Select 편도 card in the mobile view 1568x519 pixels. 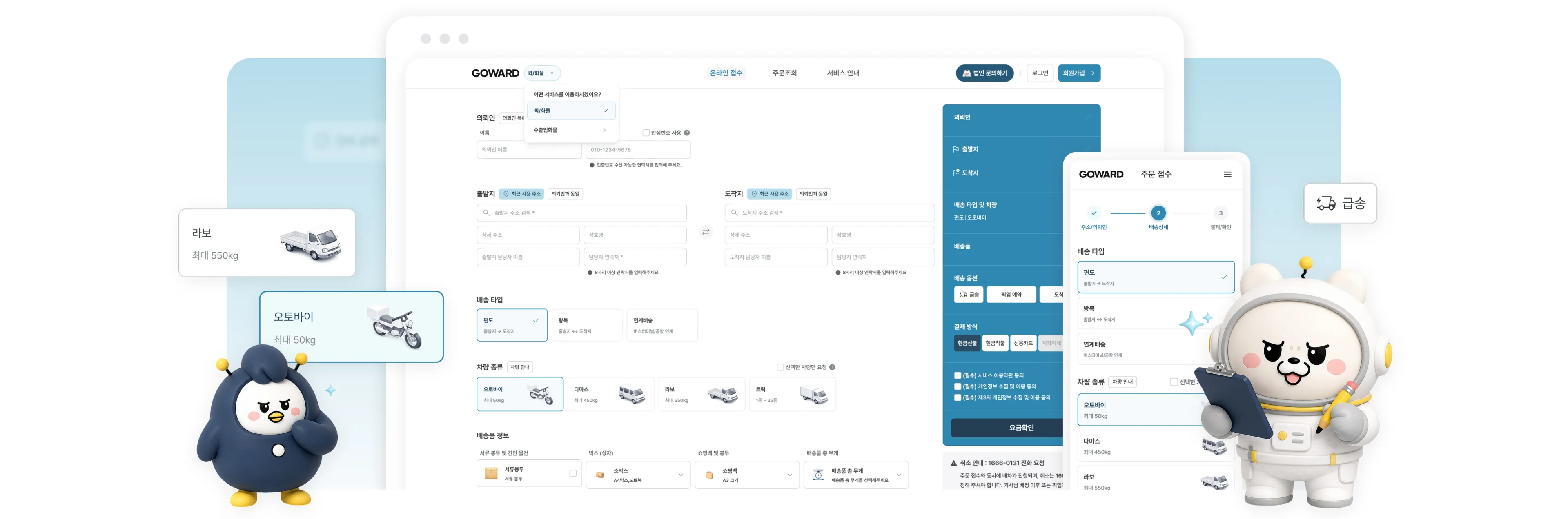pyautogui.click(x=1155, y=277)
